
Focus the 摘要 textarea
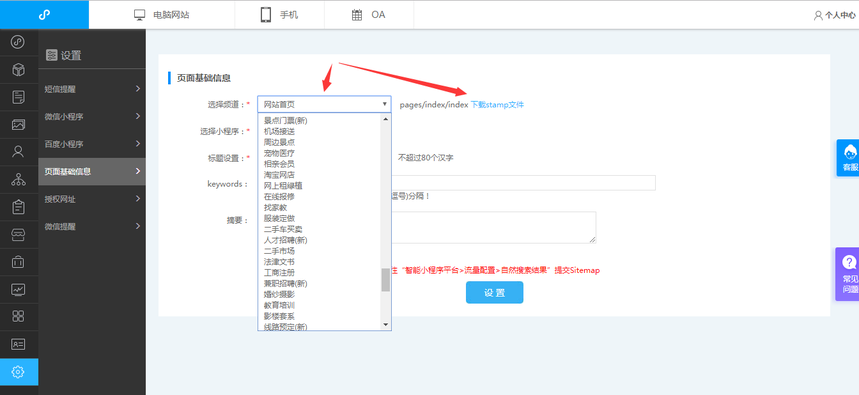point(493,227)
